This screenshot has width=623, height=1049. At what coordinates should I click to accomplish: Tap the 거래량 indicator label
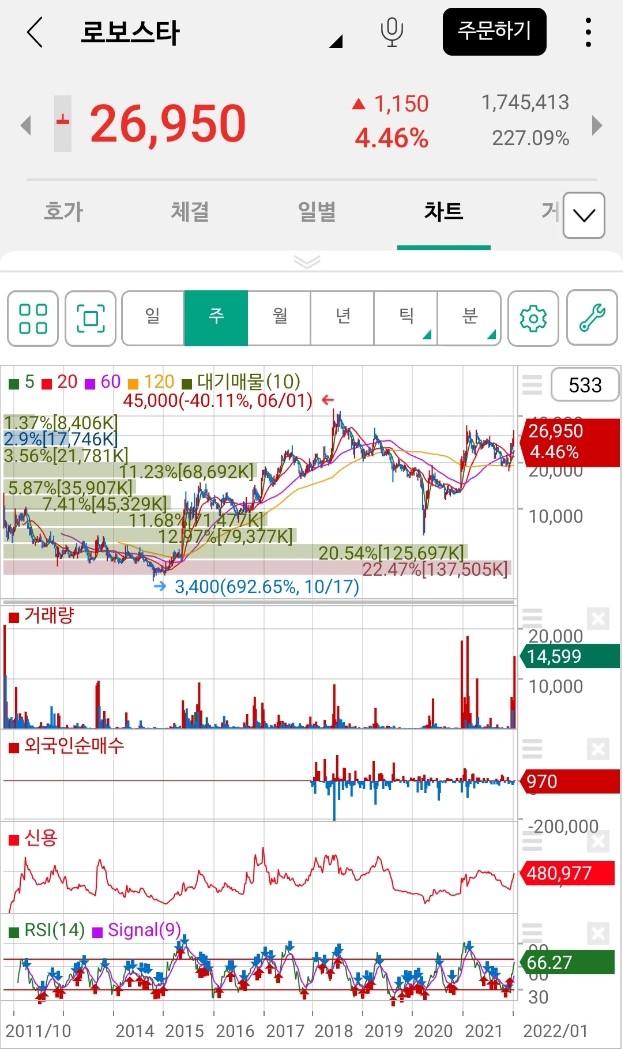coord(41,615)
